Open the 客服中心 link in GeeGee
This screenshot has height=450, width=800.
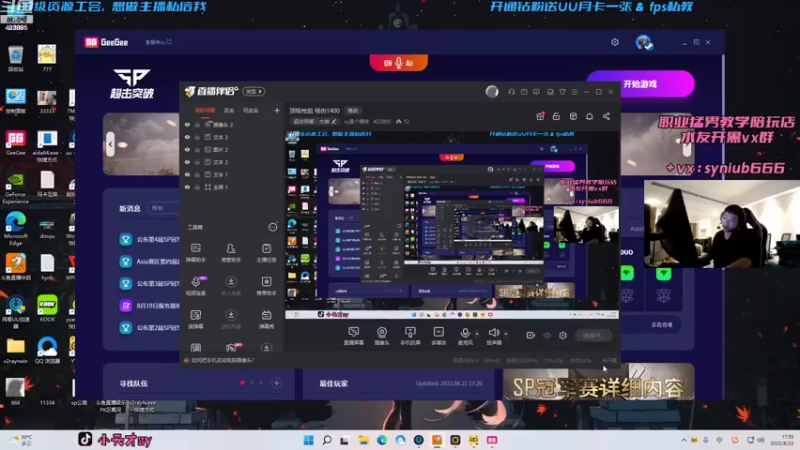tap(158, 42)
